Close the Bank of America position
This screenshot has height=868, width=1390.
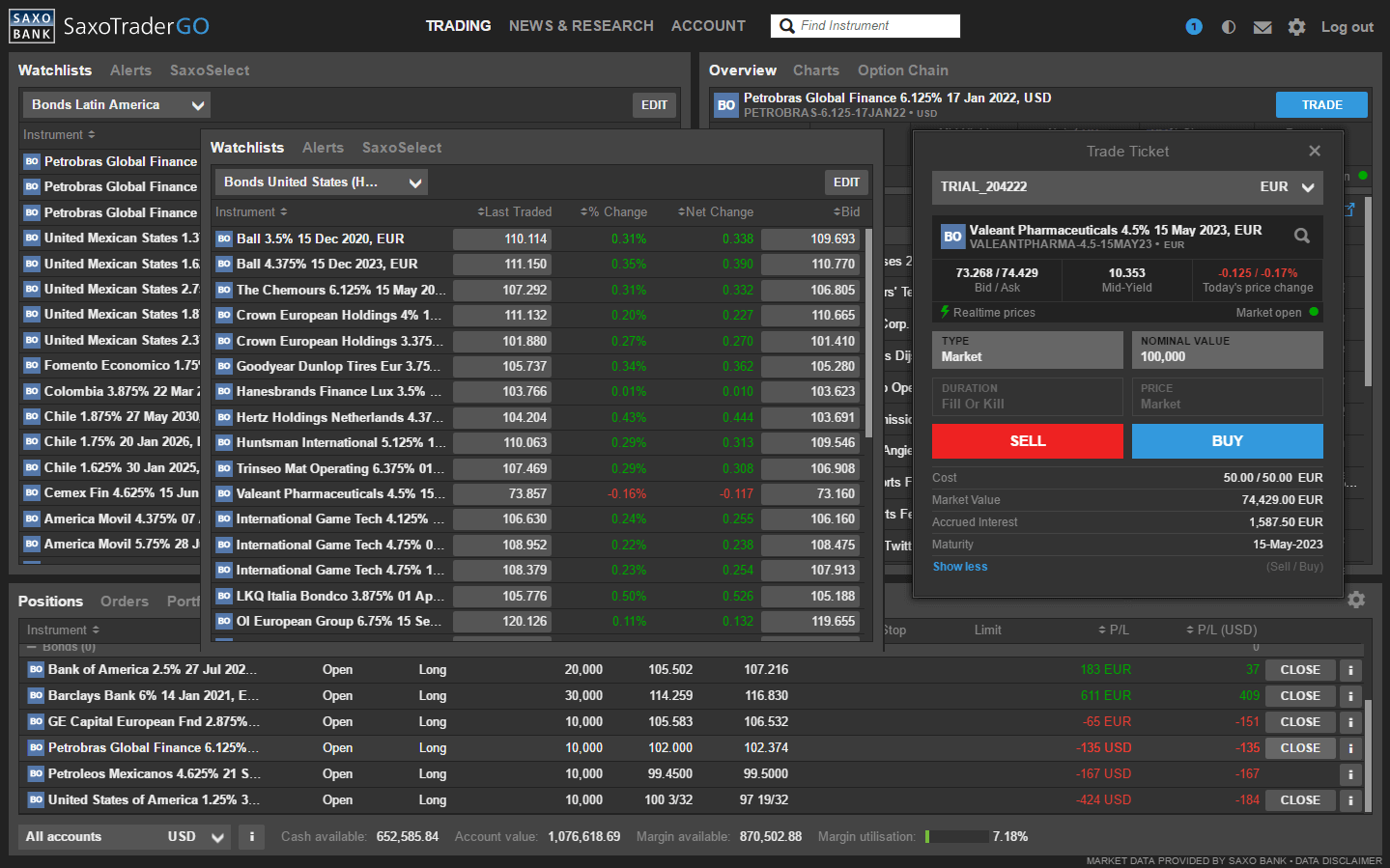(1300, 670)
